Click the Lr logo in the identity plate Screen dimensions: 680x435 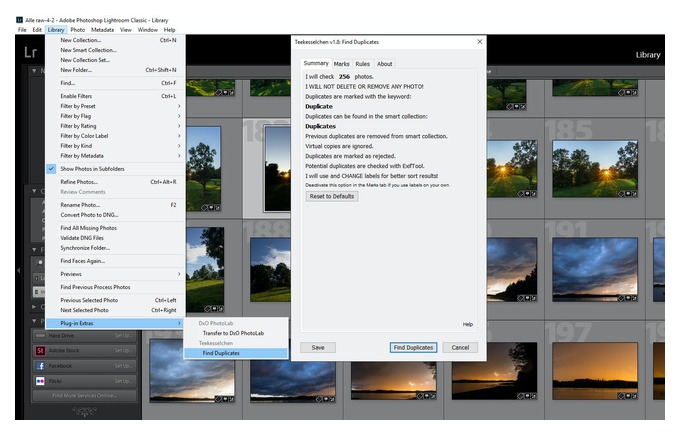coord(30,52)
